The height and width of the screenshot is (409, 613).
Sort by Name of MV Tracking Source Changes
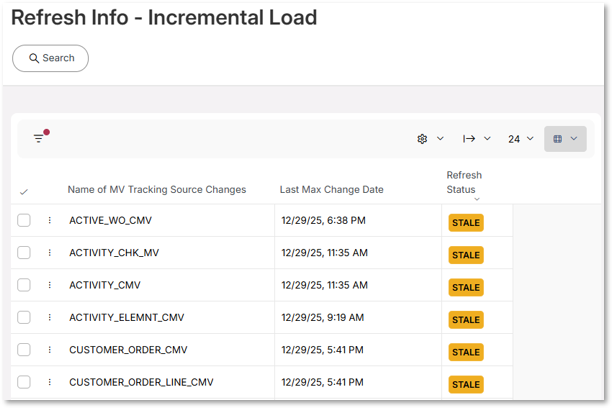click(157, 190)
